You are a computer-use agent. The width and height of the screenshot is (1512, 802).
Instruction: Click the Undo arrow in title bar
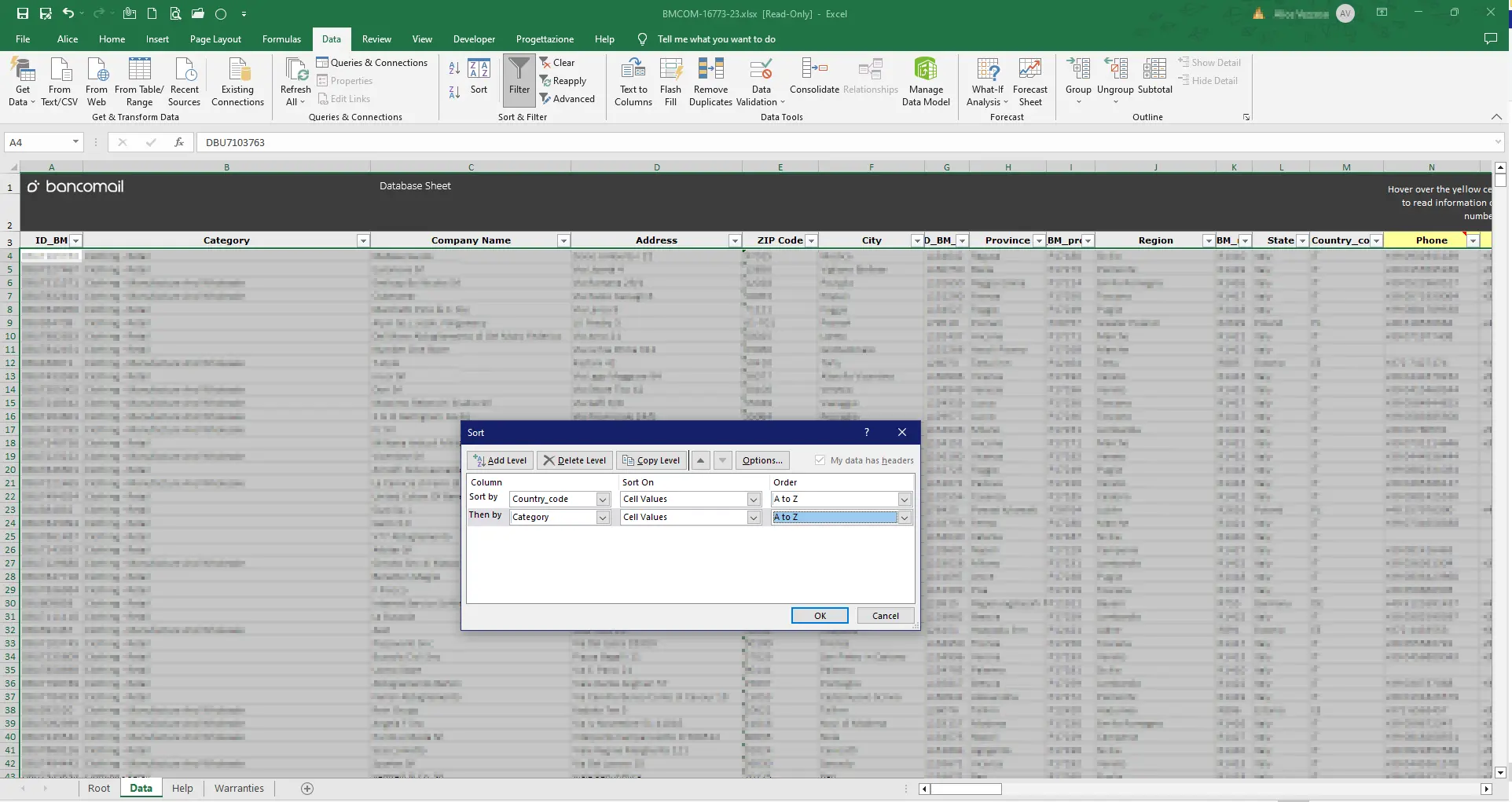(68, 13)
